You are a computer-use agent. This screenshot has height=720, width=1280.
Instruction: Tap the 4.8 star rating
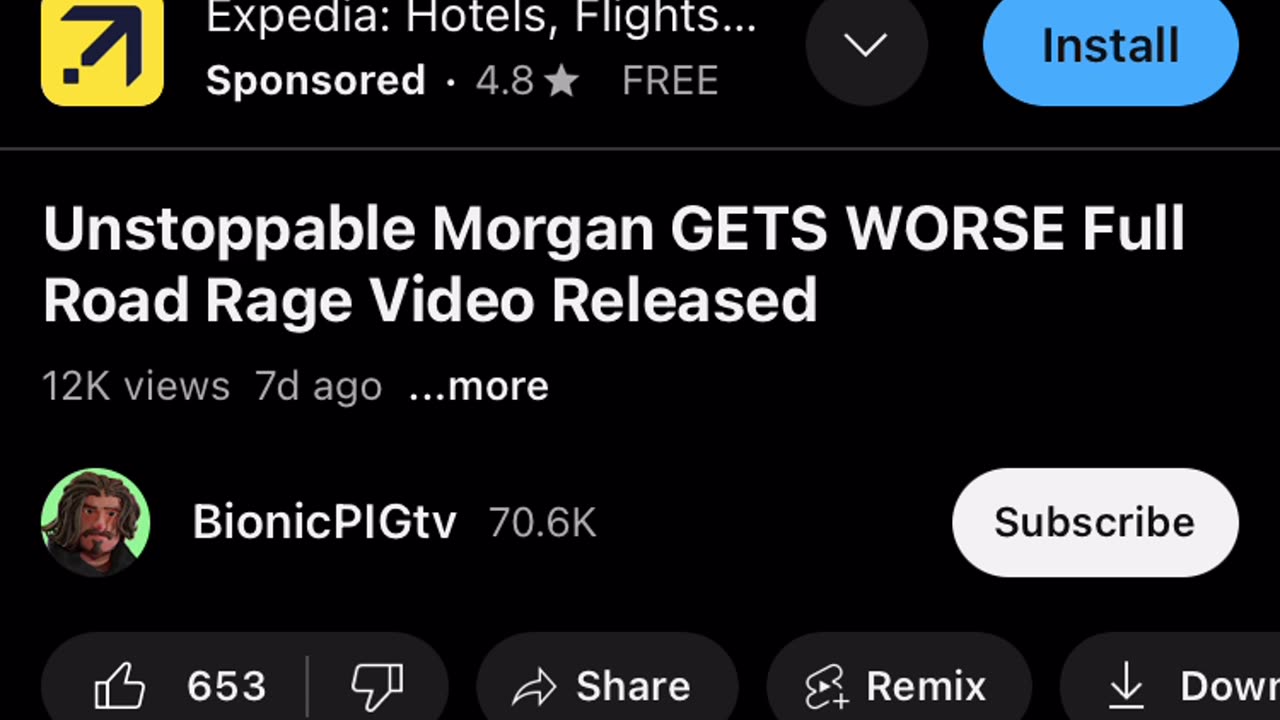pyautogui.click(x=527, y=81)
